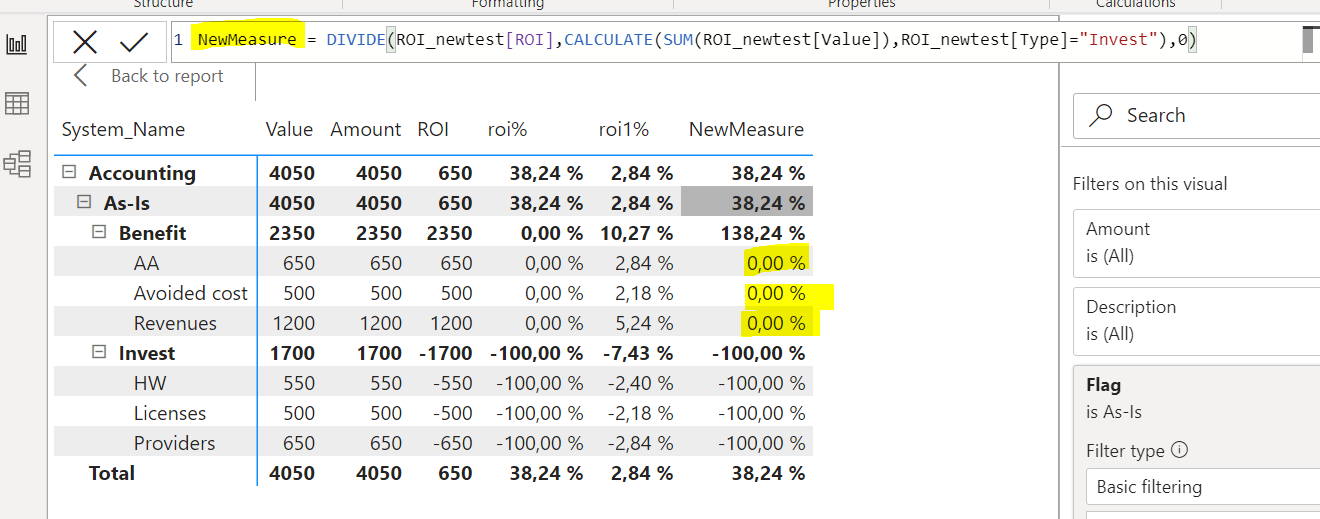This screenshot has width=1320, height=519.
Task: Click the Filters on this visual heading
Action: click(1150, 184)
